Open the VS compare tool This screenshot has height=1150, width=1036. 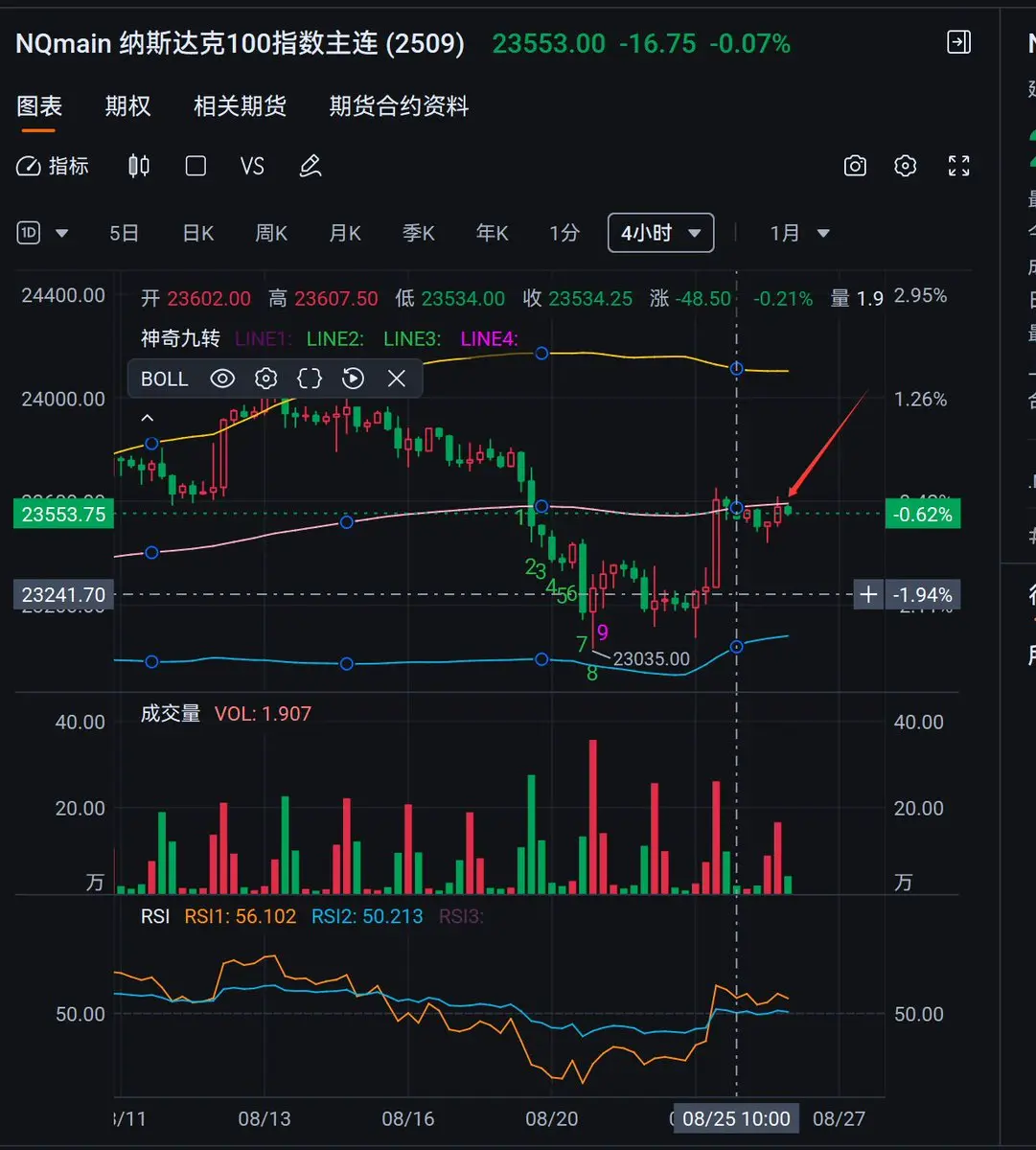252,166
